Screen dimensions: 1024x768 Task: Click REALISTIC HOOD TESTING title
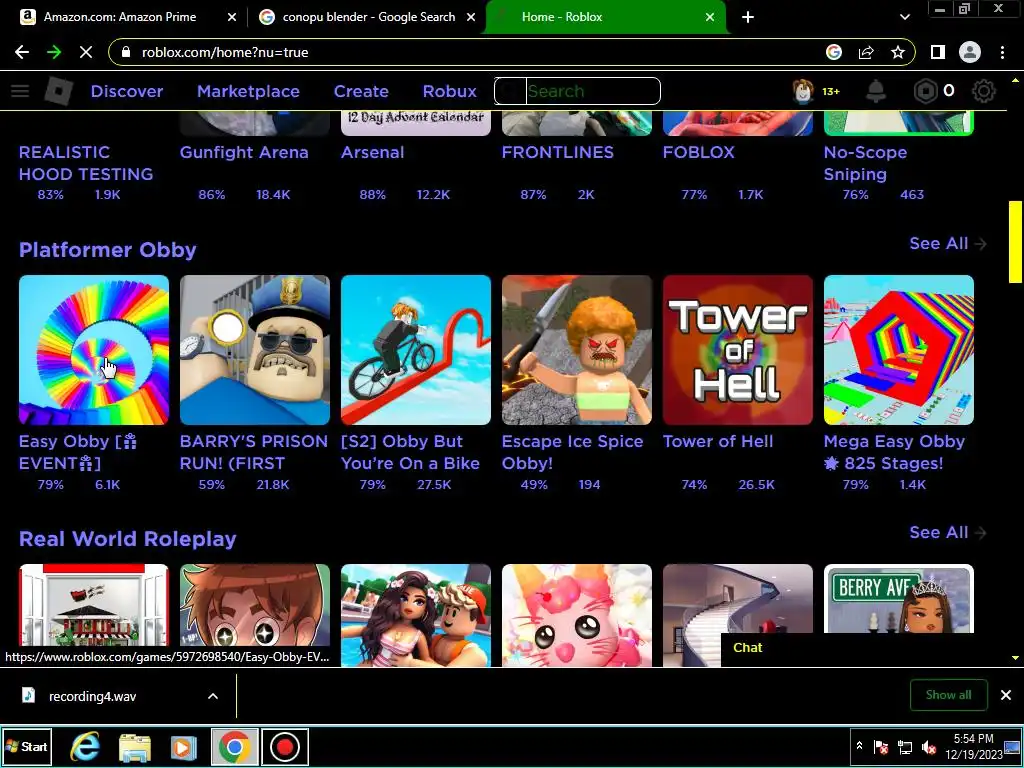pos(86,163)
